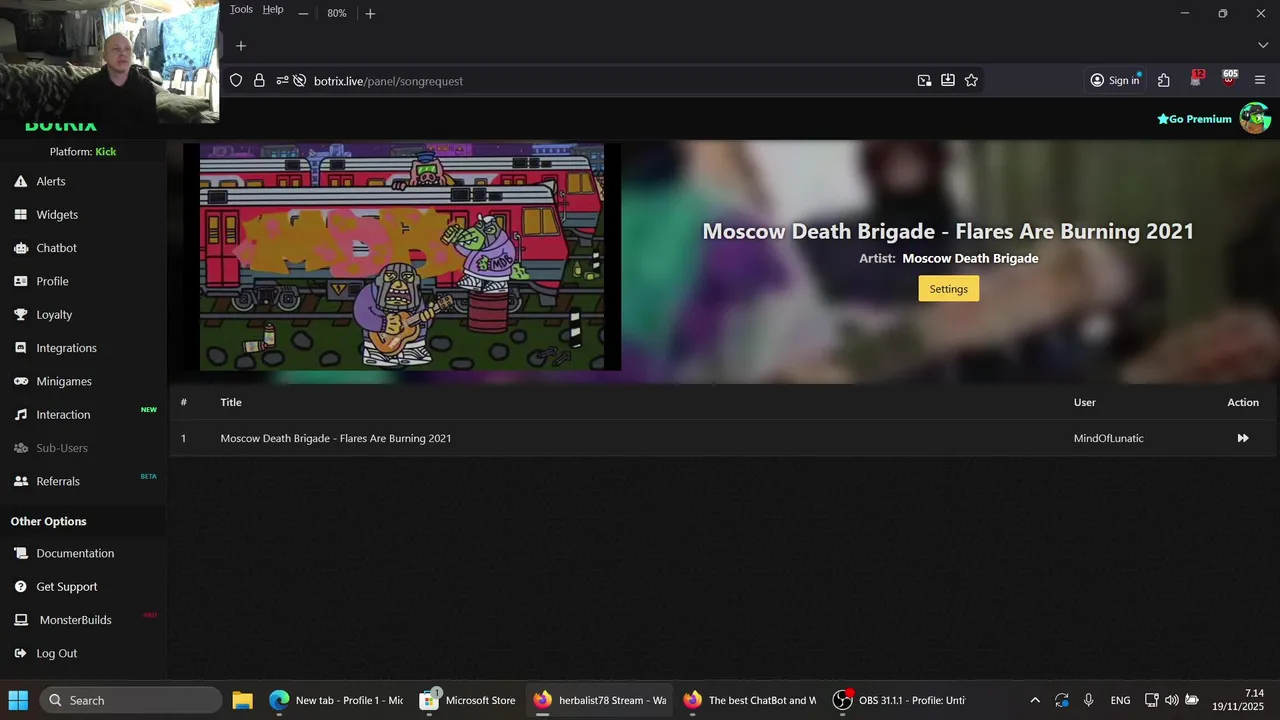The width and height of the screenshot is (1280, 720).
Task: Expand the list all tabs chevron
Action: pos(1263,46)
